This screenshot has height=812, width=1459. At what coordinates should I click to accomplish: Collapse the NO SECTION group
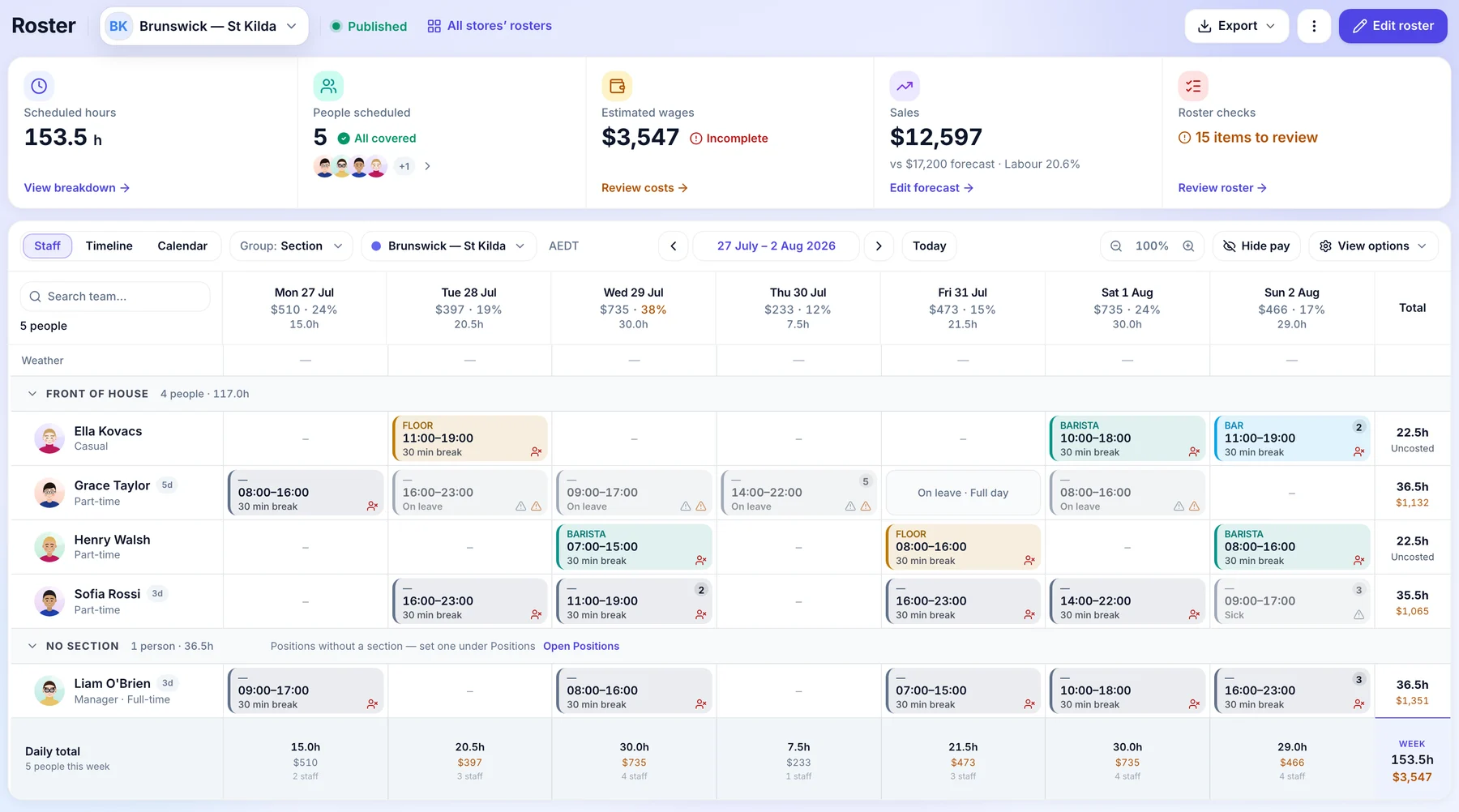coord(32,646)
